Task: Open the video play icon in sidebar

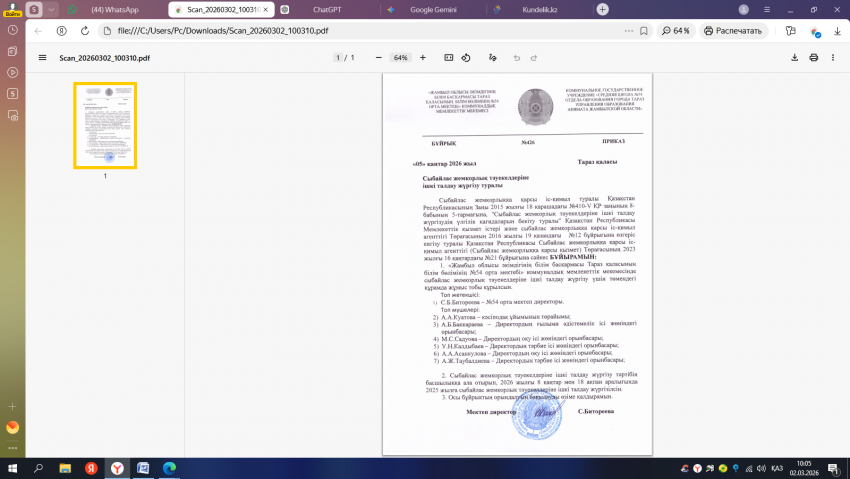Action: 12,73
